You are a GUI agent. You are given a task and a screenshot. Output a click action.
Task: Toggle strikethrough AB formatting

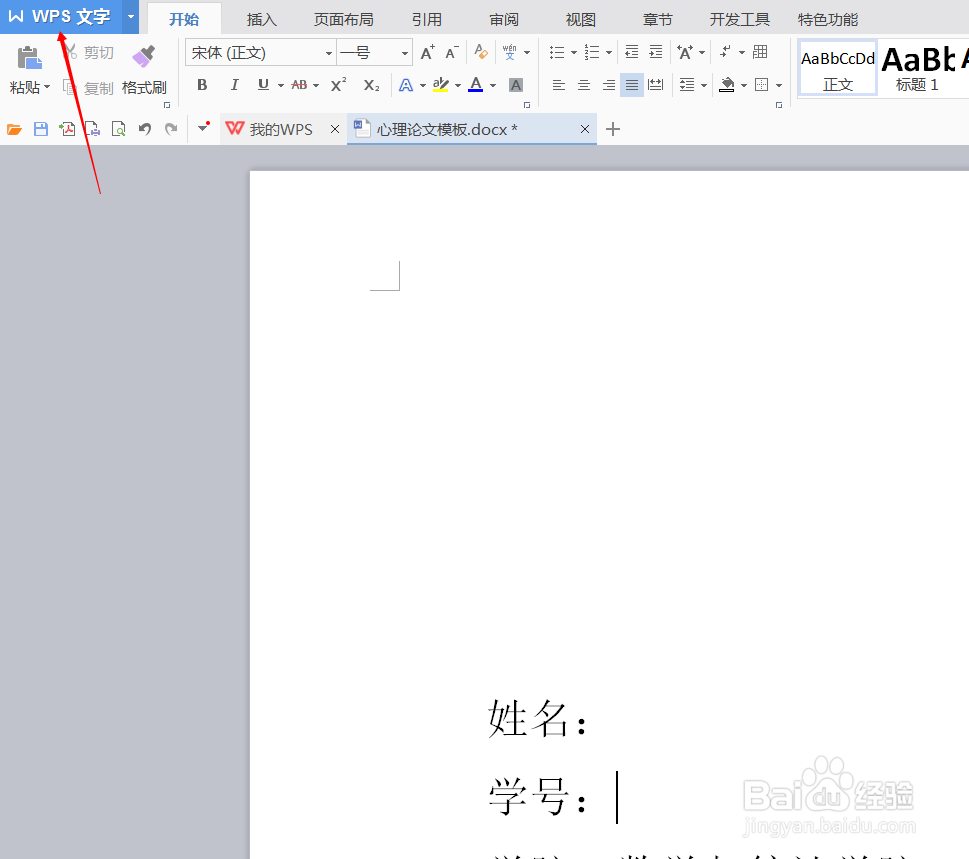pos(299,85)
